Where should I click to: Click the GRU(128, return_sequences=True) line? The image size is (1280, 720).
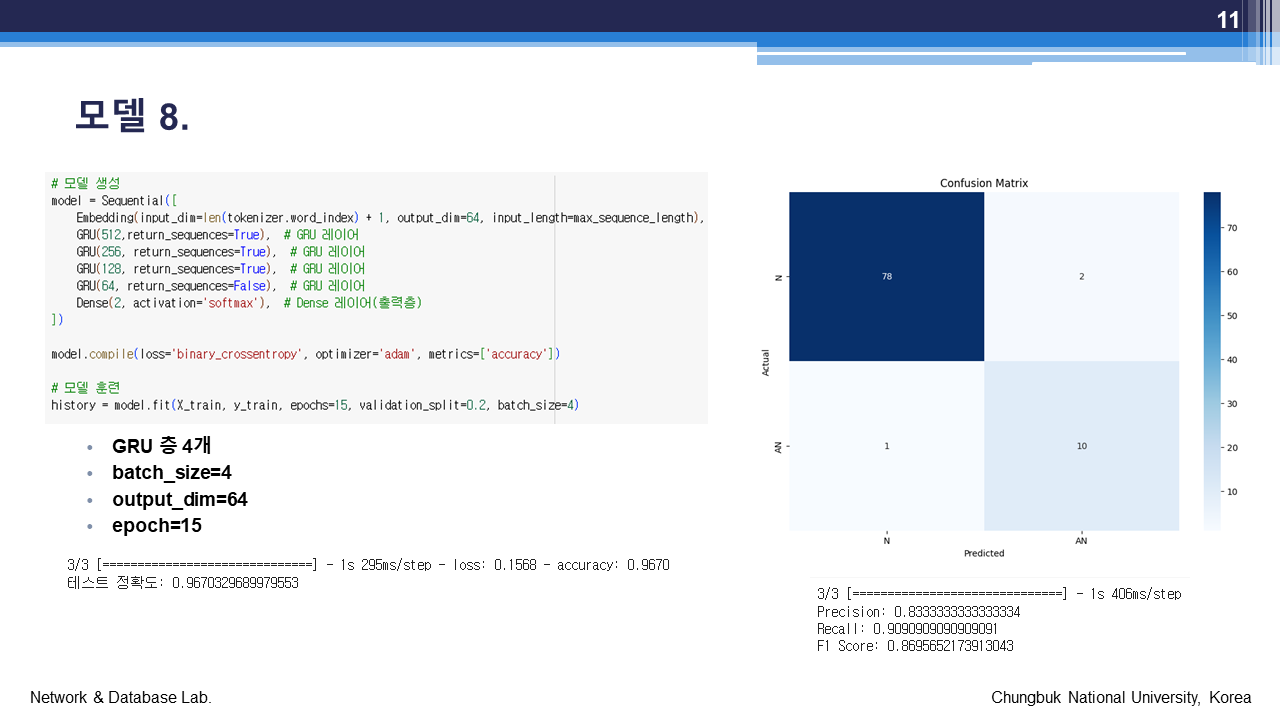pos(220,268)
